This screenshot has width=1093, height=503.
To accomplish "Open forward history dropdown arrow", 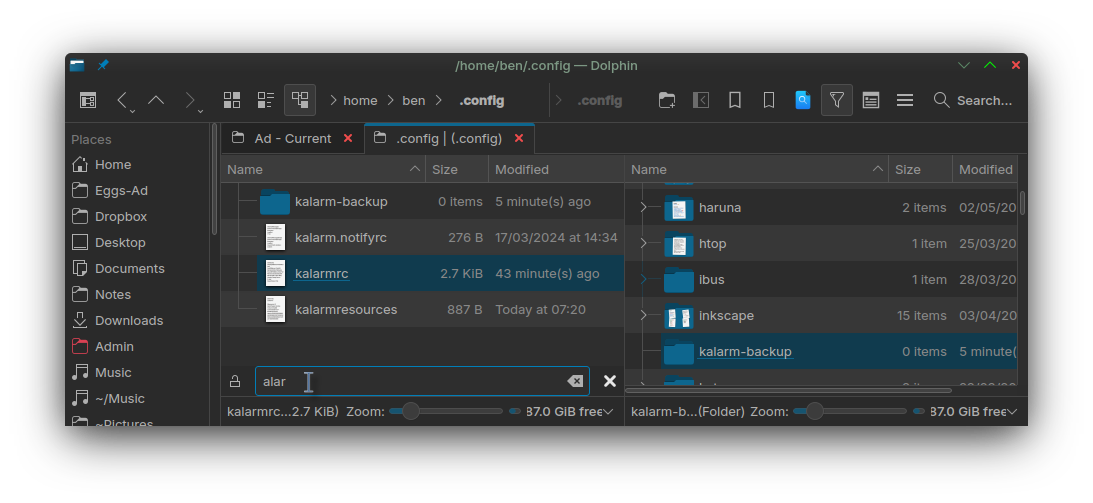I will [x=201, y=111].
